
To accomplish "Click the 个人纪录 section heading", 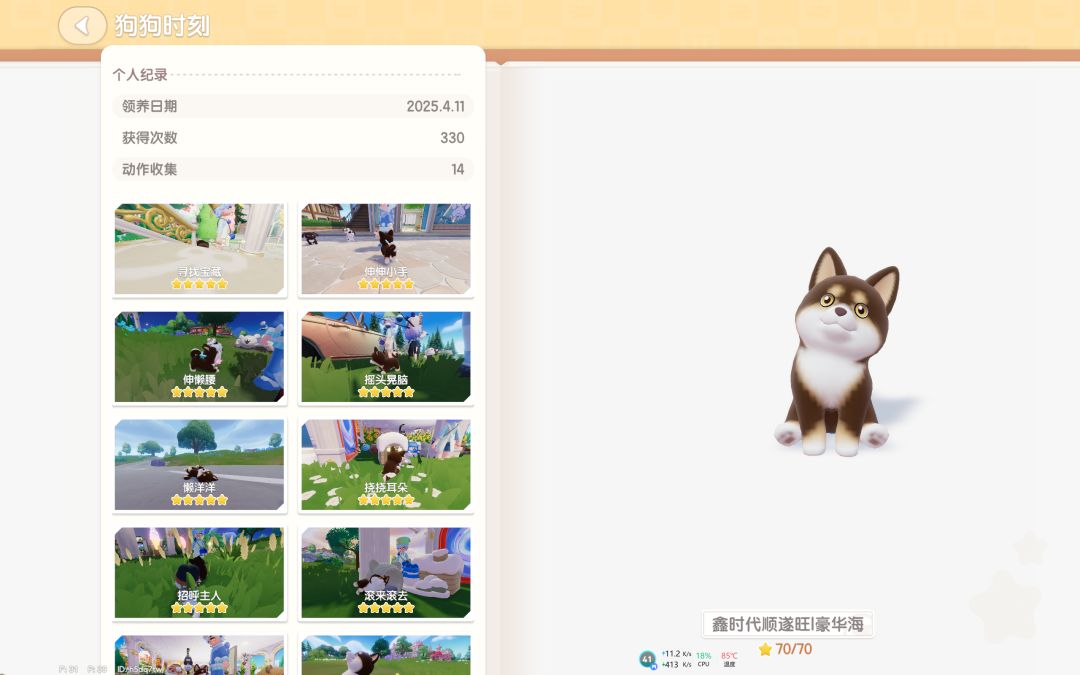I will (x=140, y=74).
